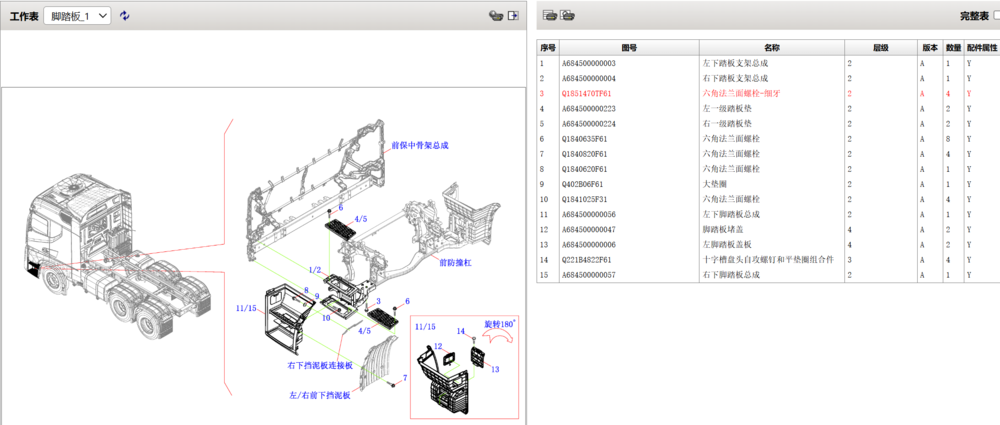1000x425 pixels.
Task: Open the 工作表 dropdown showing 脚踏板_1
Action: tap(77, 16)
